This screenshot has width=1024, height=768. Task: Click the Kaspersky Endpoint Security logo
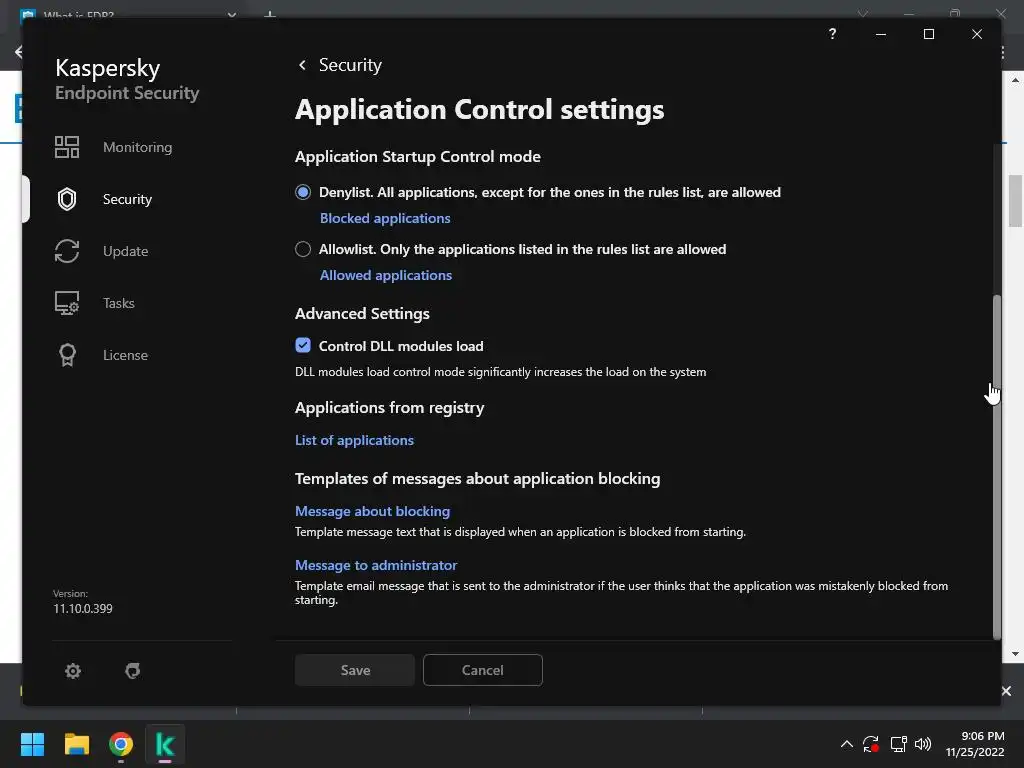coord(127,79)
